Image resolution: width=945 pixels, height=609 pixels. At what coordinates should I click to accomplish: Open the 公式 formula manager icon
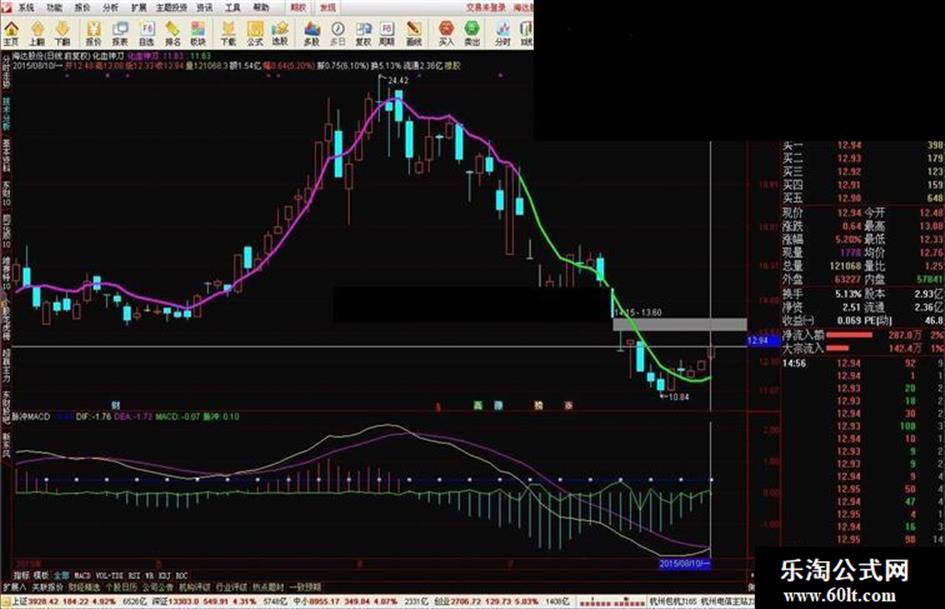pos(255,34)
